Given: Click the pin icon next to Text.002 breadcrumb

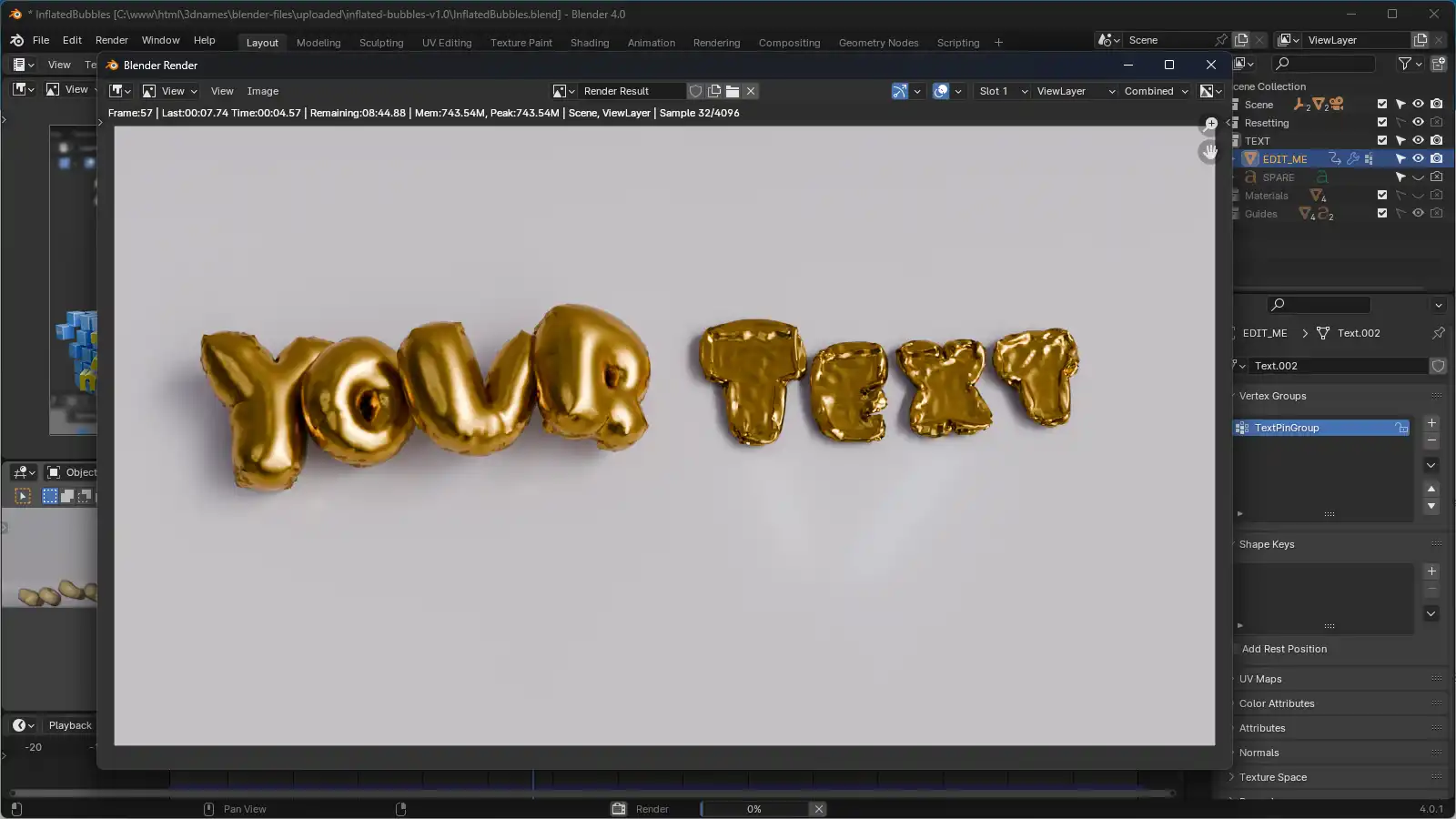Looking at the screenshot, I should (1439, 333).
